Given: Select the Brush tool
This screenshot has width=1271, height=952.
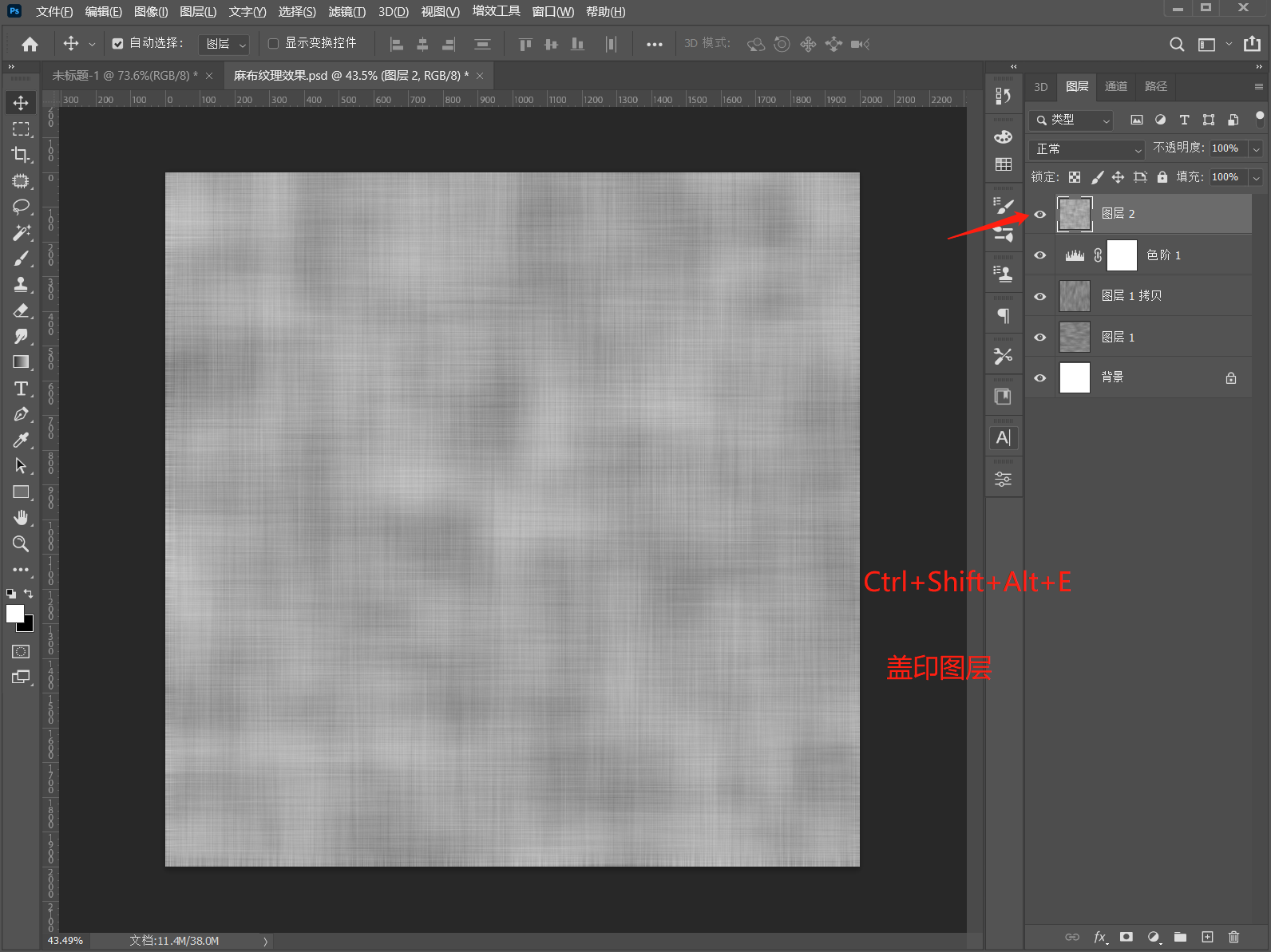Looking at the screenshot, I should pos(21,259).
